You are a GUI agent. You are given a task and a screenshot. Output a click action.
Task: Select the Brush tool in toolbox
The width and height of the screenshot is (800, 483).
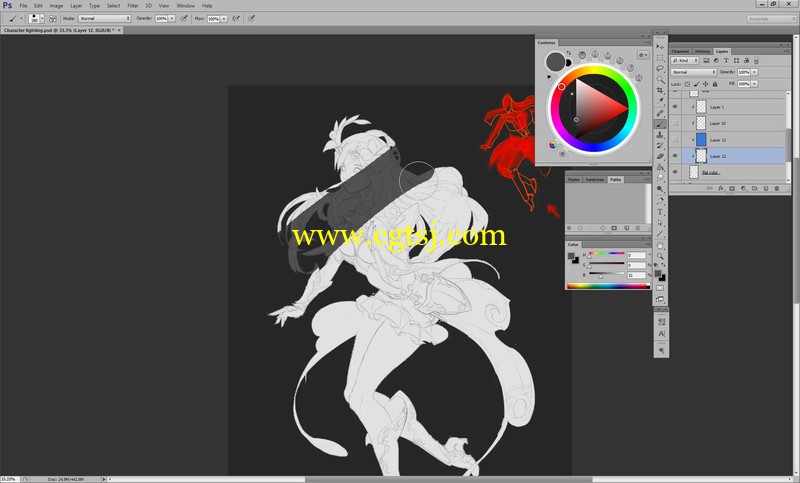click(660, 124)
